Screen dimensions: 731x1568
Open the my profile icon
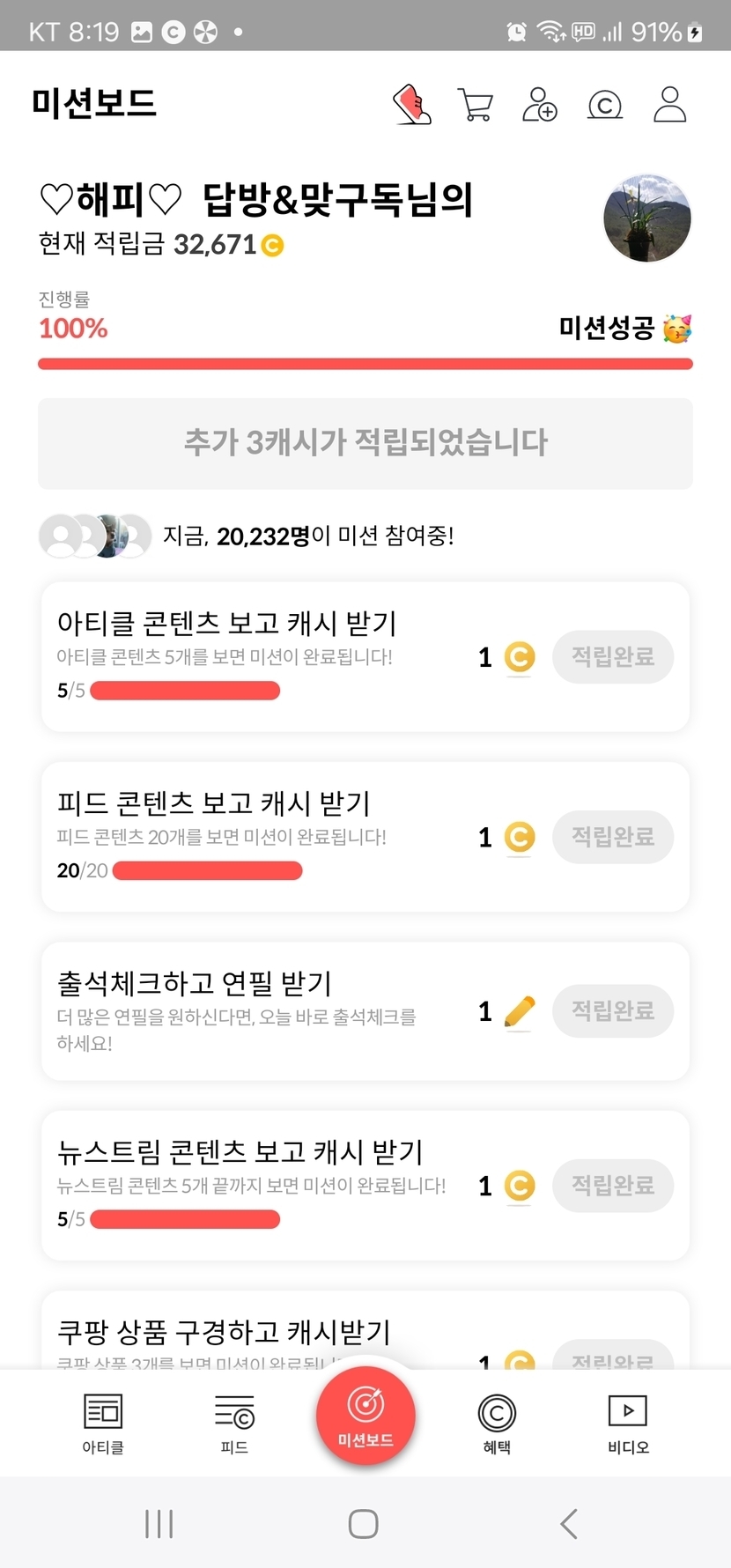pyautogui.click(x=669, y=105)
